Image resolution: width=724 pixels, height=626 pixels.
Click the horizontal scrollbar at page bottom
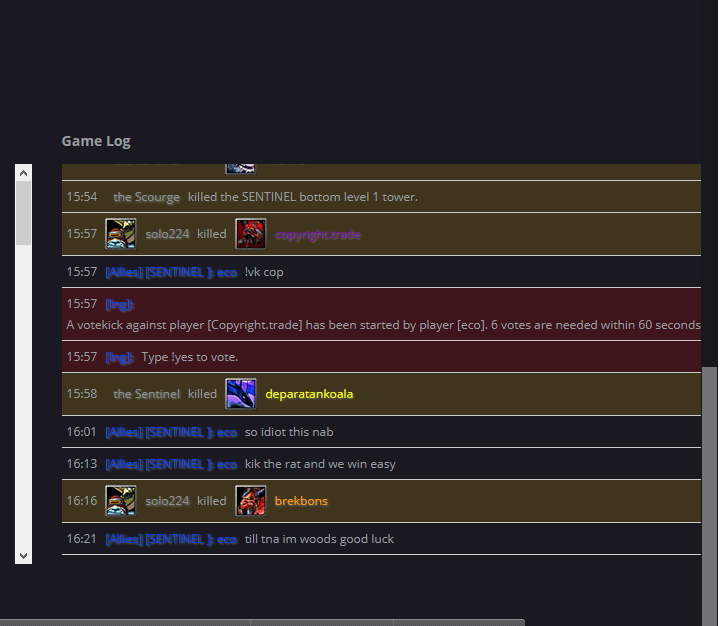262,622
